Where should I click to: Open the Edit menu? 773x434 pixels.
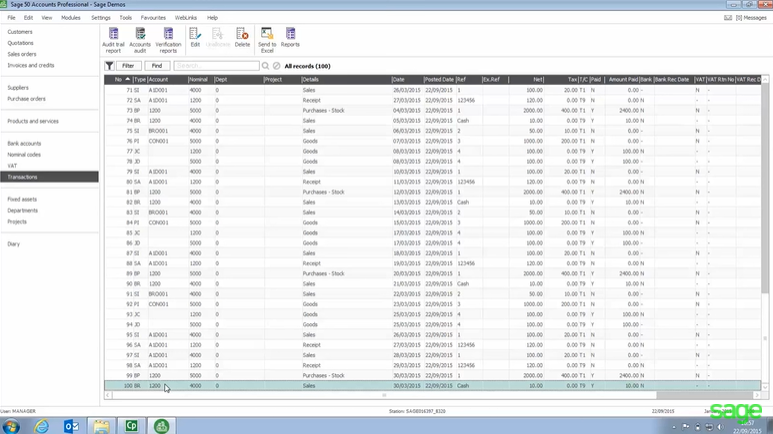point(28,18)
